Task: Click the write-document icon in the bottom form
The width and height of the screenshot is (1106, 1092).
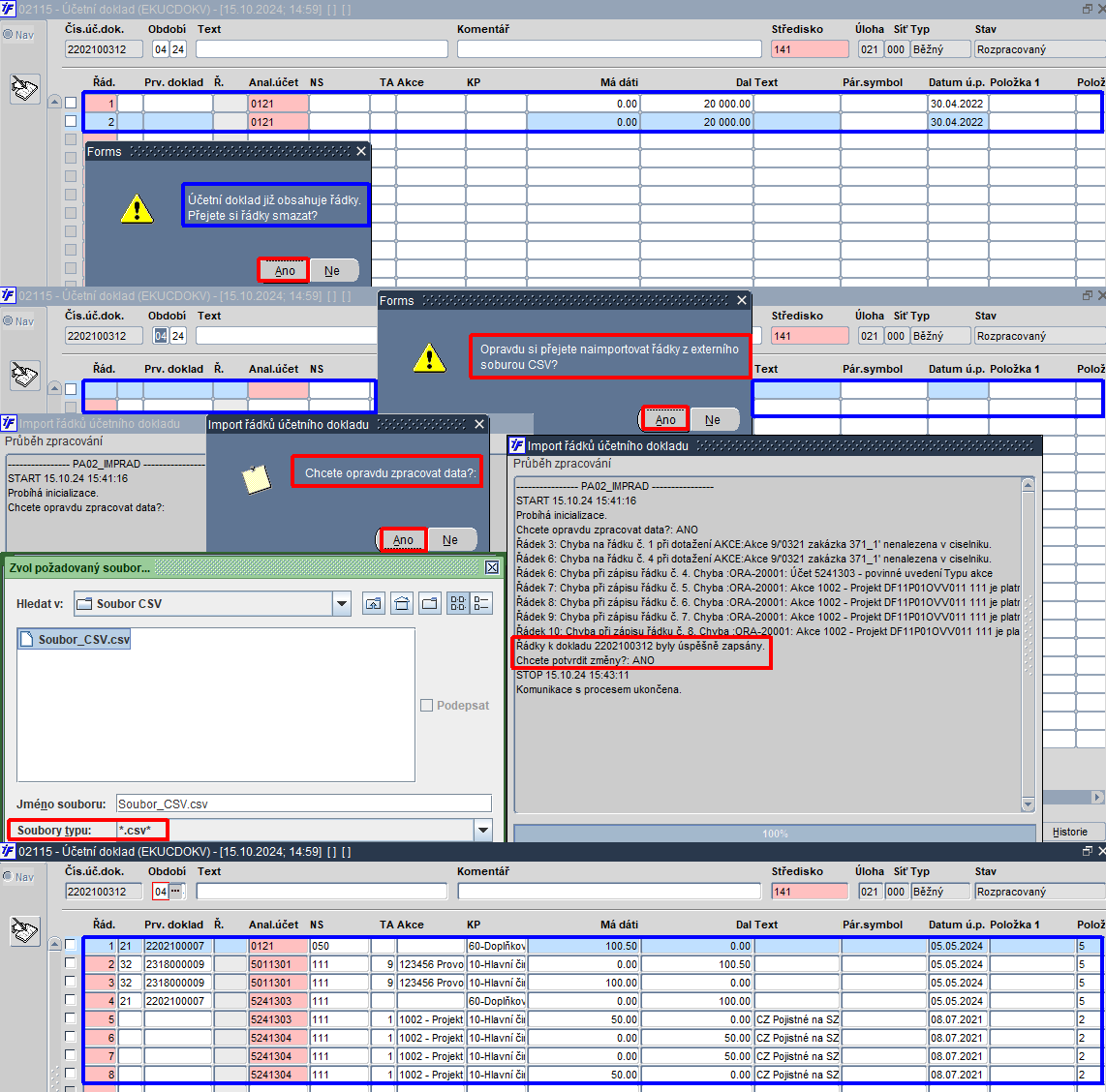Action: pyautogui.click(x=24, y=930)
